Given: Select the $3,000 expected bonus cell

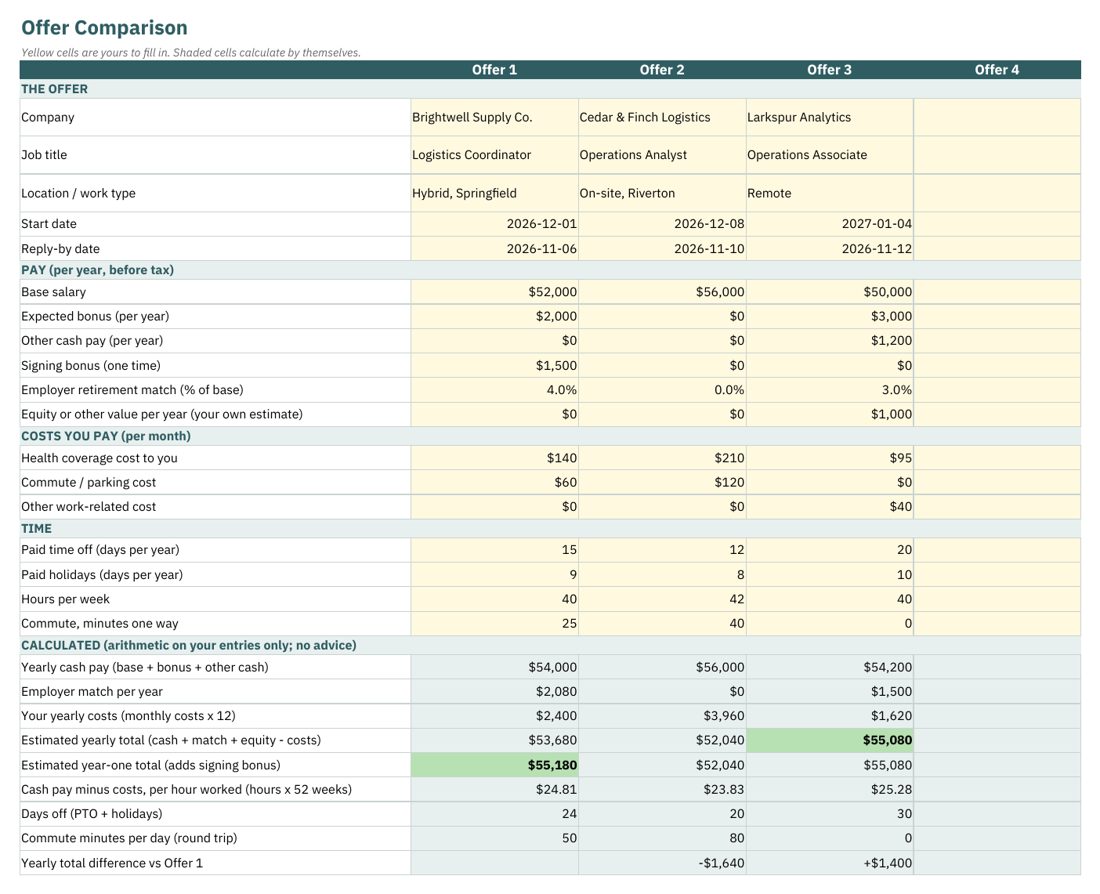Looking at the screenshot, I should (830, 316).
